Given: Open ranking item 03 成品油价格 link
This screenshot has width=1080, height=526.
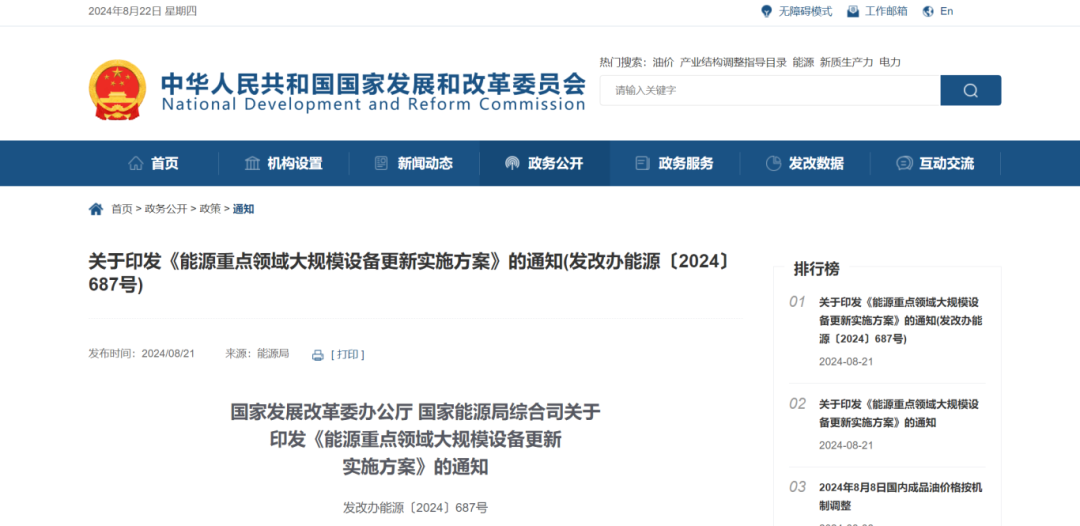Looking at the screenshot, I should coord(900,496).
